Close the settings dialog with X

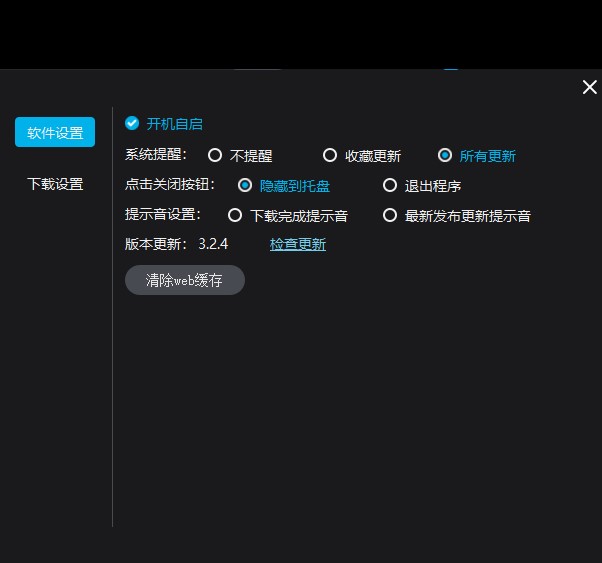(589, 87)
